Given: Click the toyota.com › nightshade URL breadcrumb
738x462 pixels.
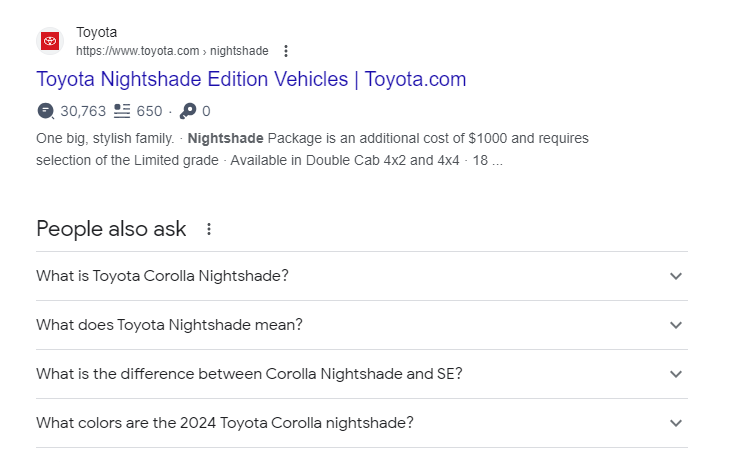Looking at the screenshot, I should tap(172, 51).
